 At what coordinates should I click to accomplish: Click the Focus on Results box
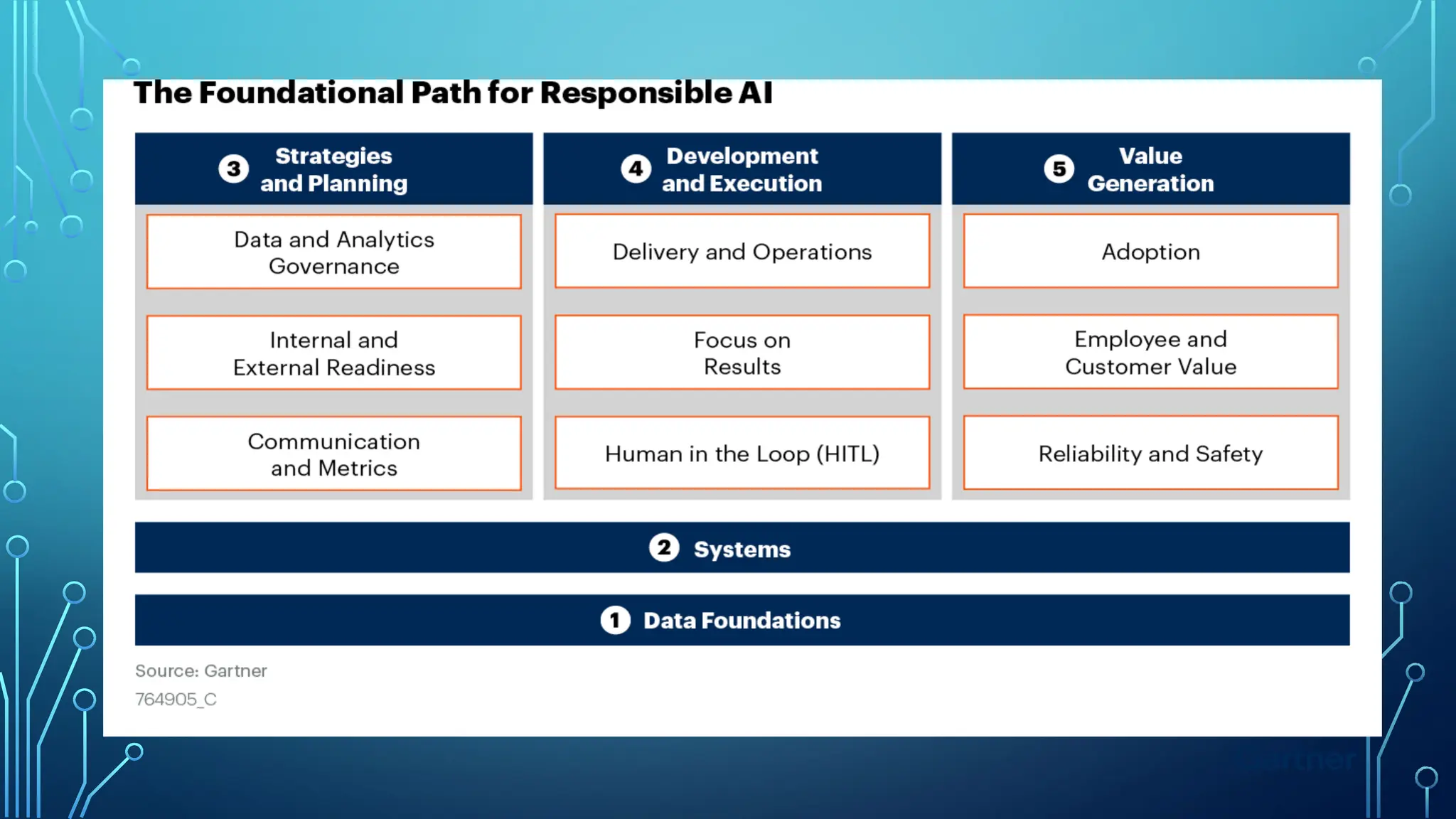point(742,353)
